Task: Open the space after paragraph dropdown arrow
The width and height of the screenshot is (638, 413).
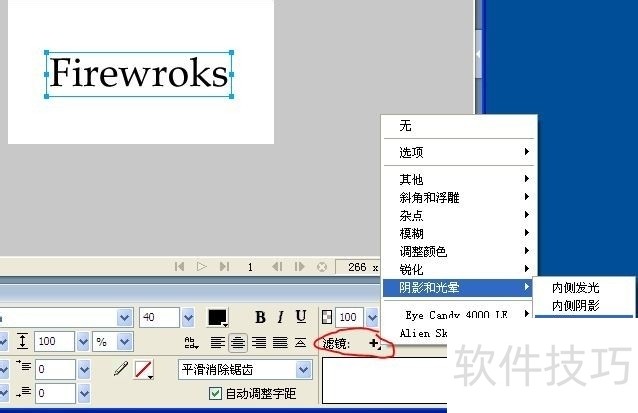Action: (84, 393)
